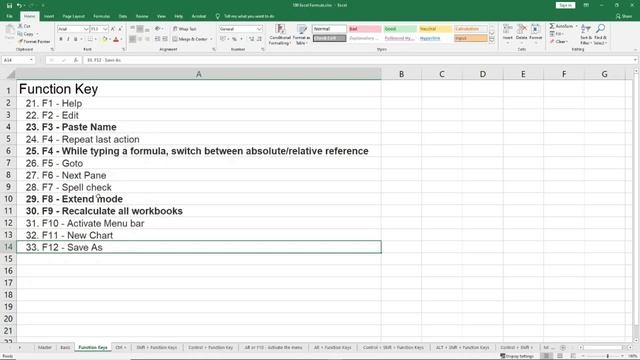
Task: Switch to the Insert ribbon tab
Action: click(49, 16)
